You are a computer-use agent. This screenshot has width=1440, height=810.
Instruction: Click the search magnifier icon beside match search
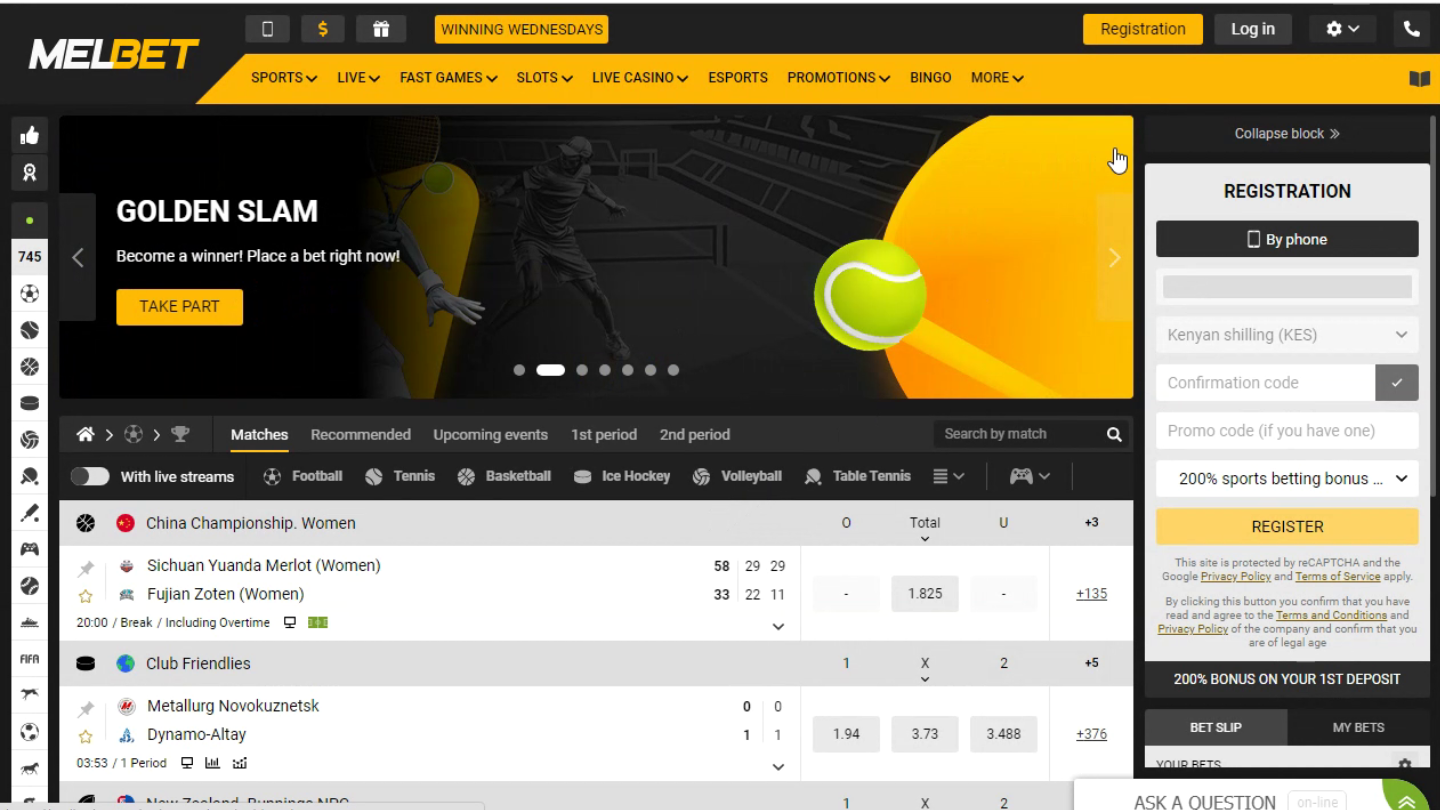coord(1114,434)
